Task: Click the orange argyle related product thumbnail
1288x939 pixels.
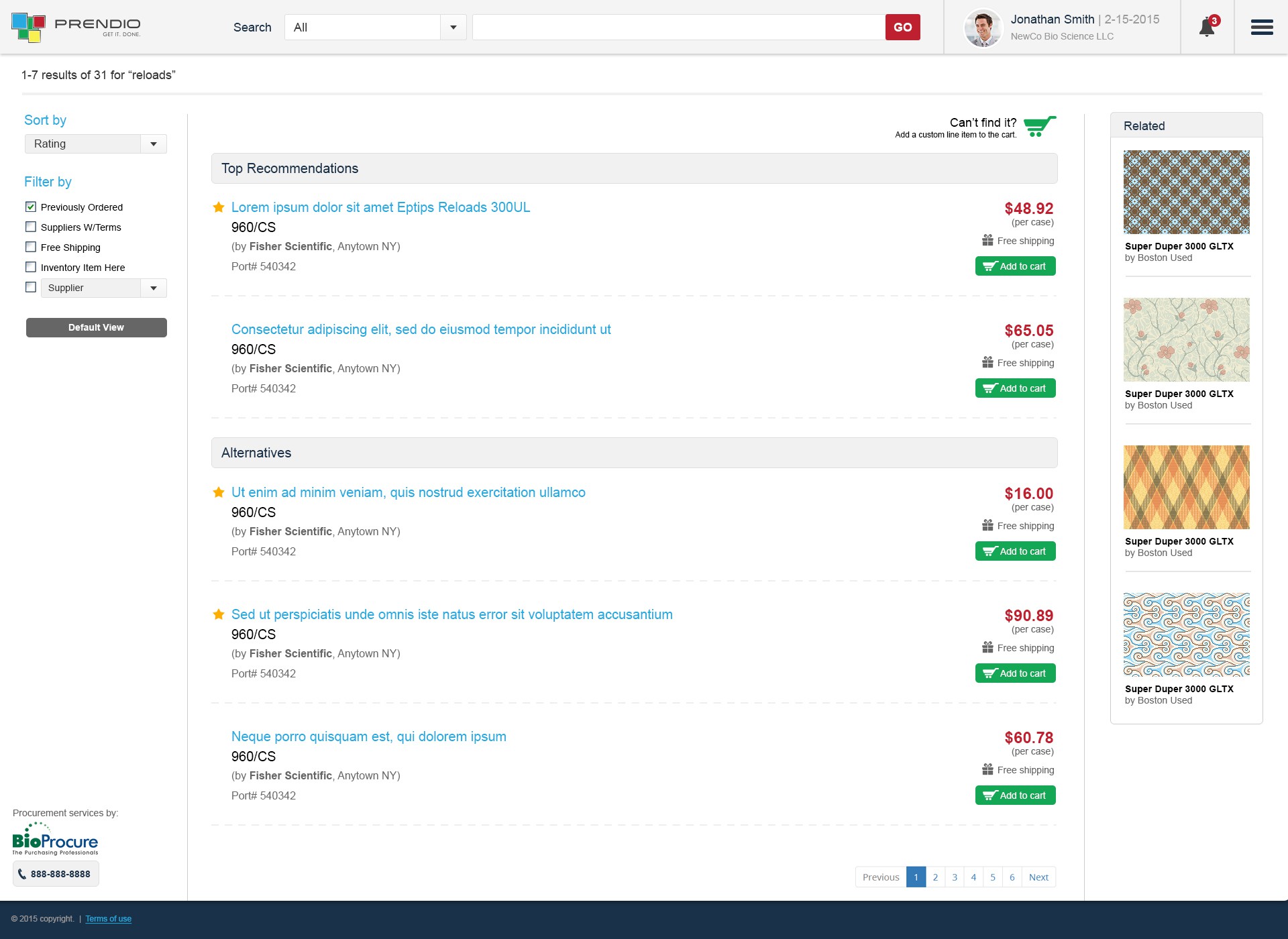Action: pyautogui.click(x=1186, y=487)
